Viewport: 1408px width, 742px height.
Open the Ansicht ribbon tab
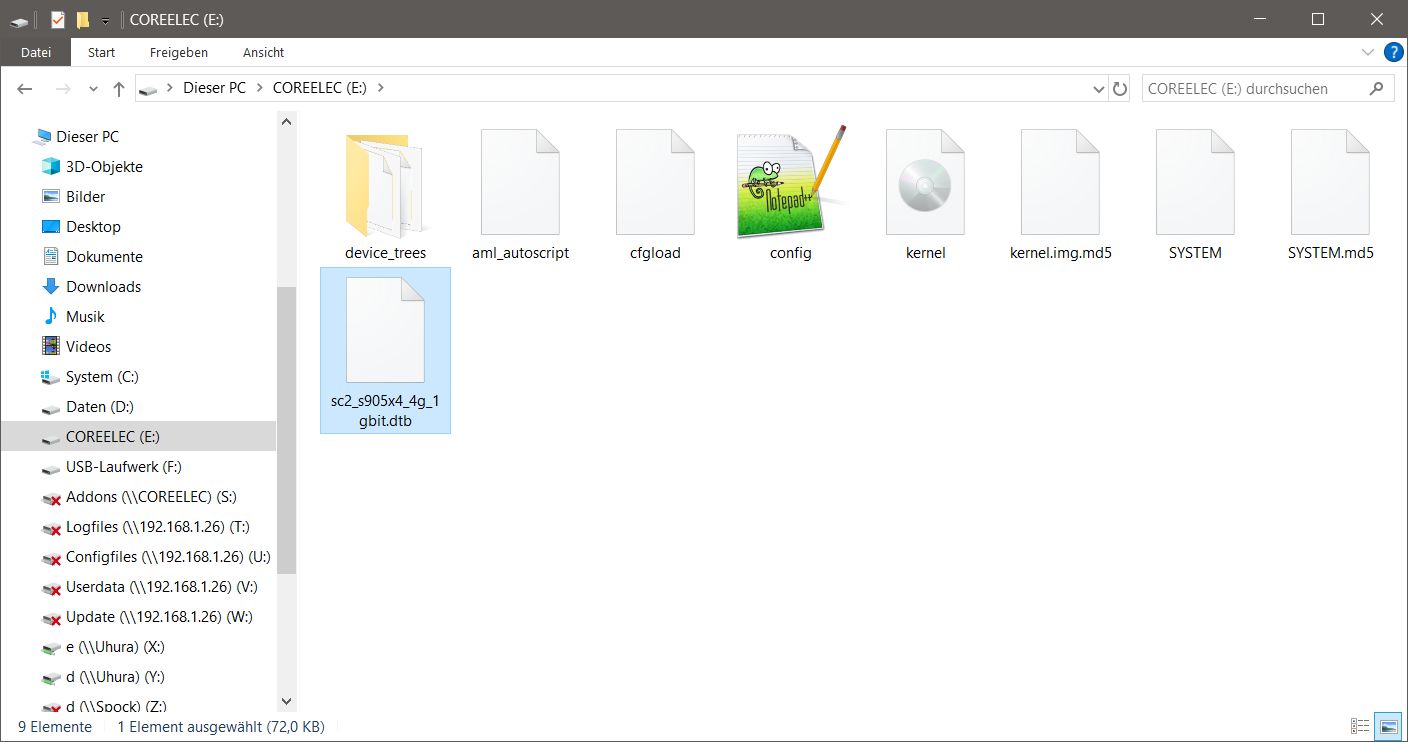pos(263,52)
